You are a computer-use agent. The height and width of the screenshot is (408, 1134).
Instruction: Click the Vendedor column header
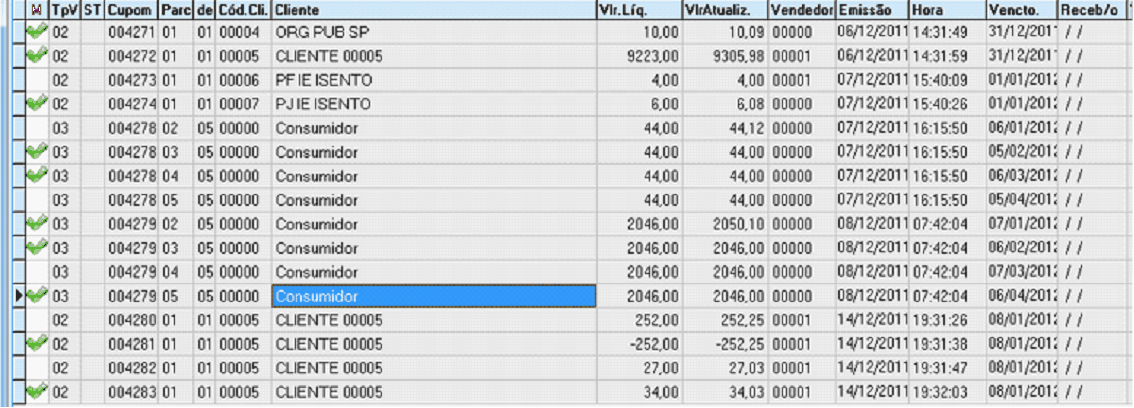[802, 9]
